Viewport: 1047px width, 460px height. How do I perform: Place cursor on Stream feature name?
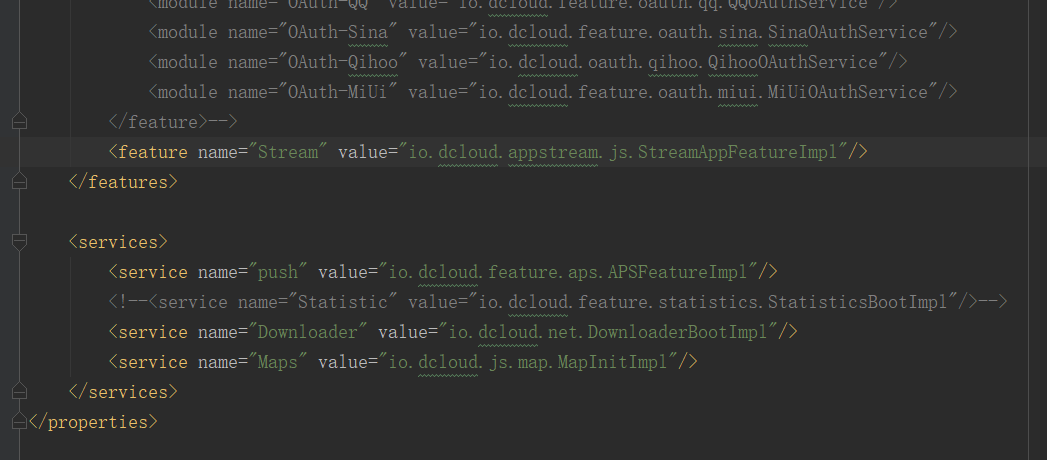pos(290,152)
